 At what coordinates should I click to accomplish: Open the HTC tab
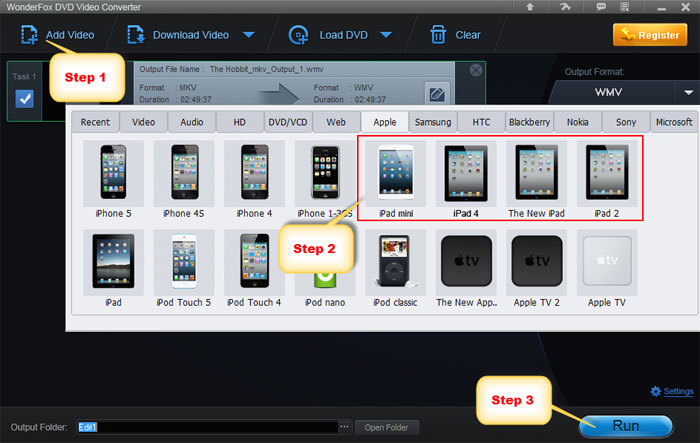coord(481,122)
